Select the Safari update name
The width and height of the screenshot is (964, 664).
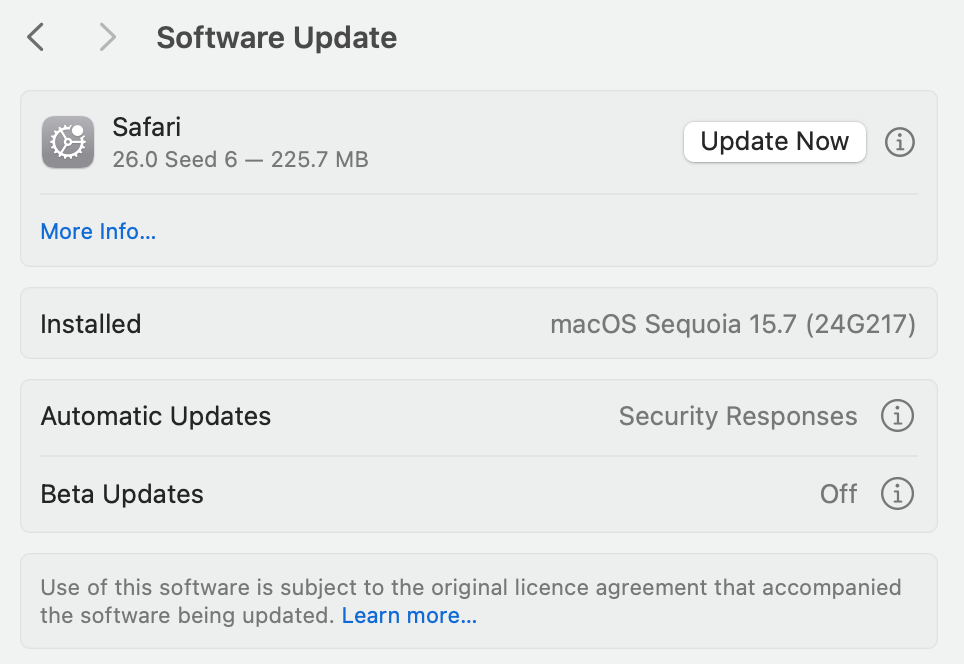coord(146,127)
